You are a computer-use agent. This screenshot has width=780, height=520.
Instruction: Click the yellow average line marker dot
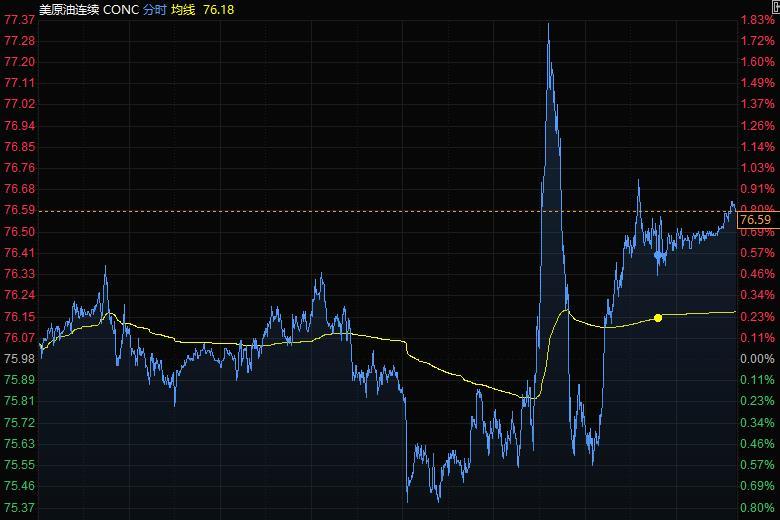click(658, 318)
